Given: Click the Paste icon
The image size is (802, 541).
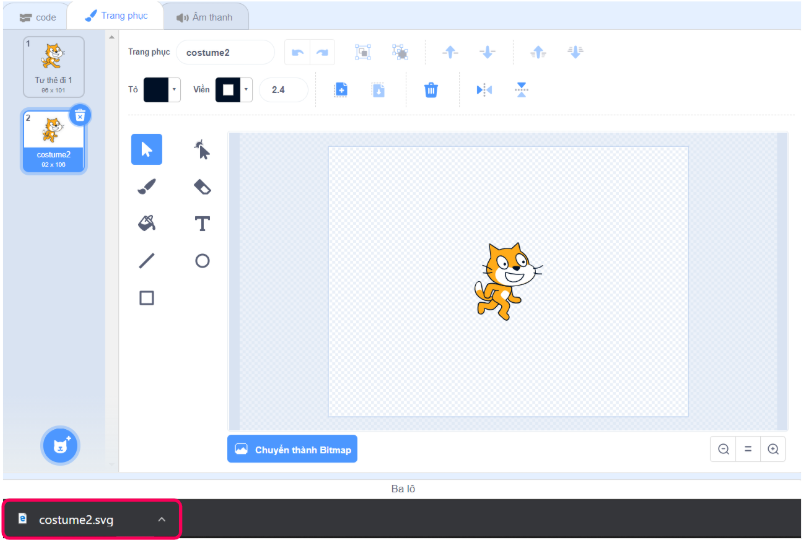Looking at the screenshot, I should pos(378,90).
